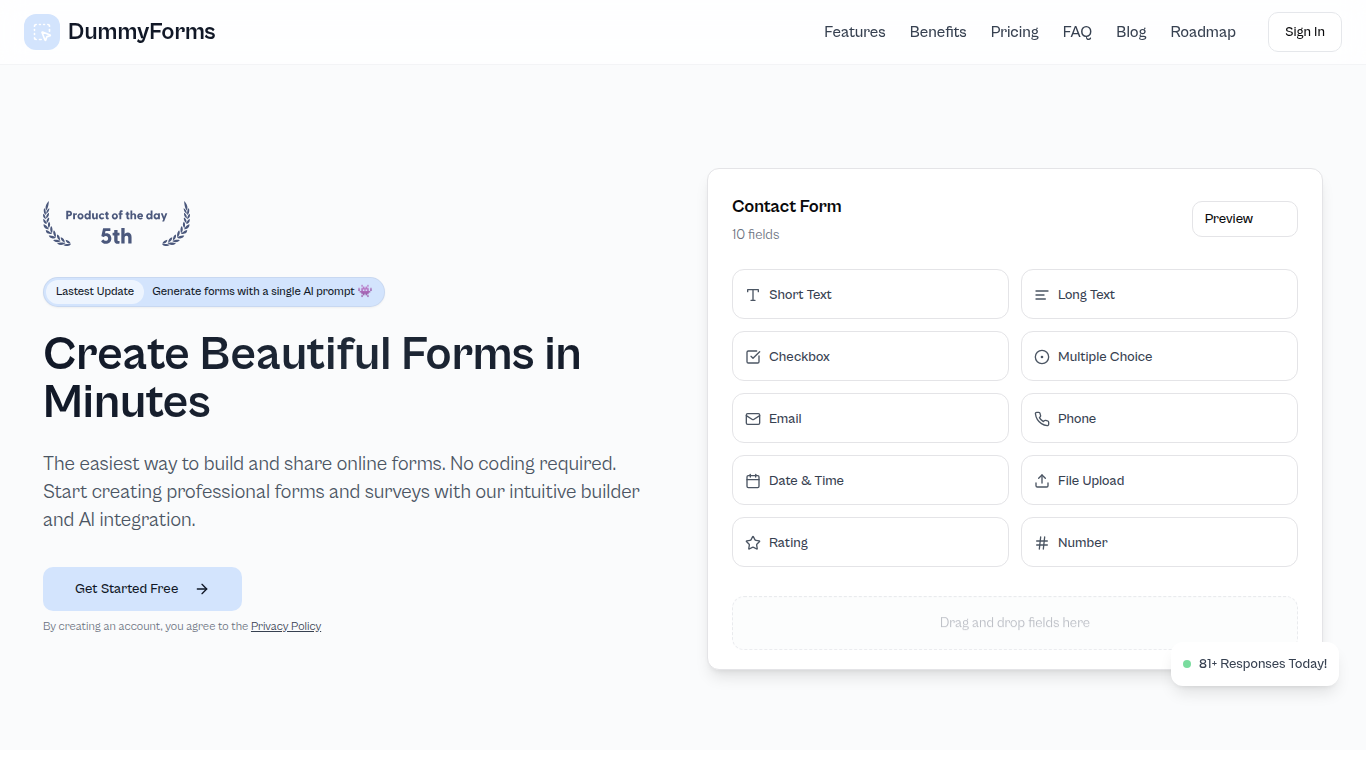Pick the File Upload field card
Viewport: 1366px width, 768px height.
point(1159,480)
